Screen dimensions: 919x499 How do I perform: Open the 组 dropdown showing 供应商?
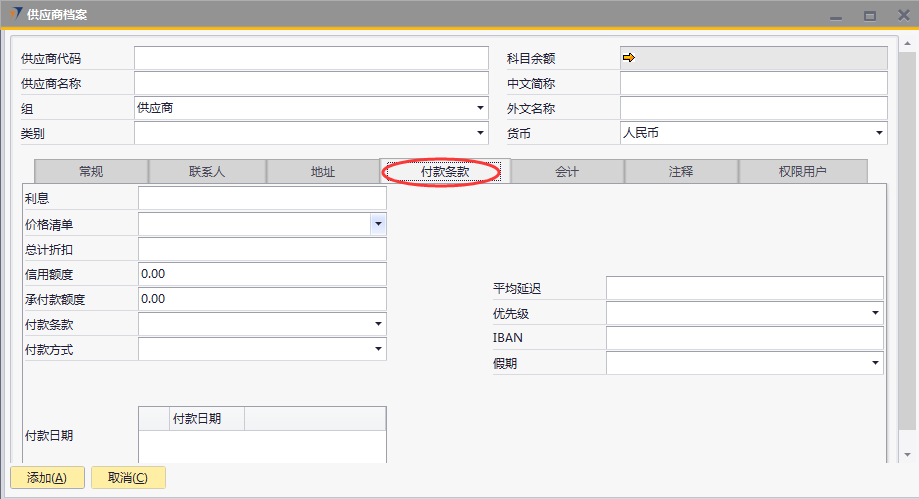tap(480, 108)
